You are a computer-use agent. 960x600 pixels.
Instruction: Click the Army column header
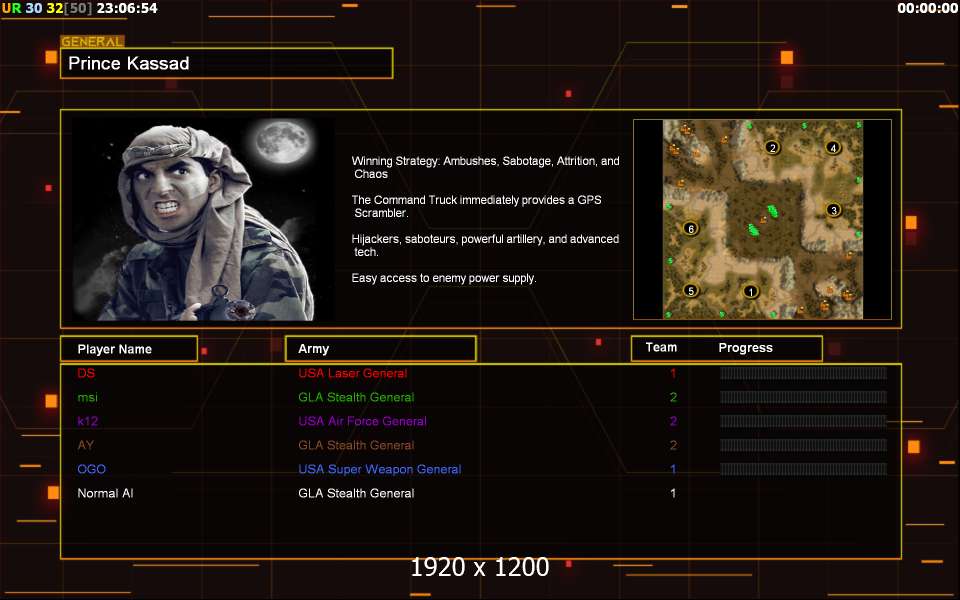click(381, 349)
